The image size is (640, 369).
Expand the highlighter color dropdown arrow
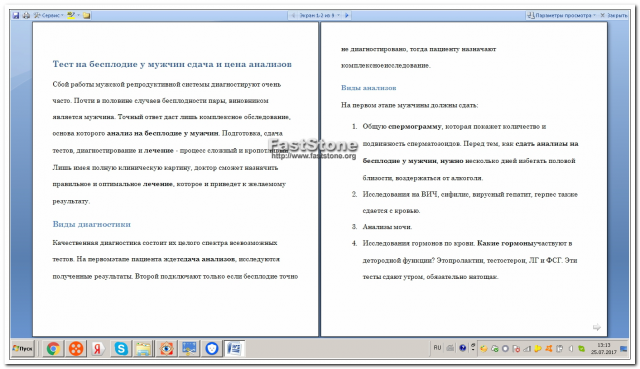(78, 16)
